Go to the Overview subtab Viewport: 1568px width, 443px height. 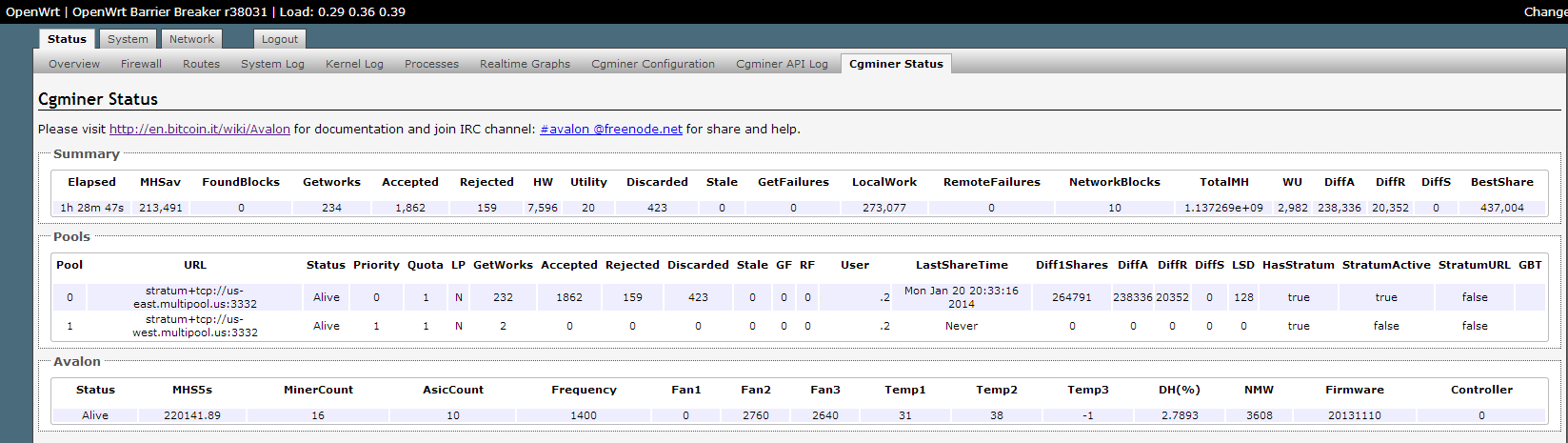coord(74,64)
